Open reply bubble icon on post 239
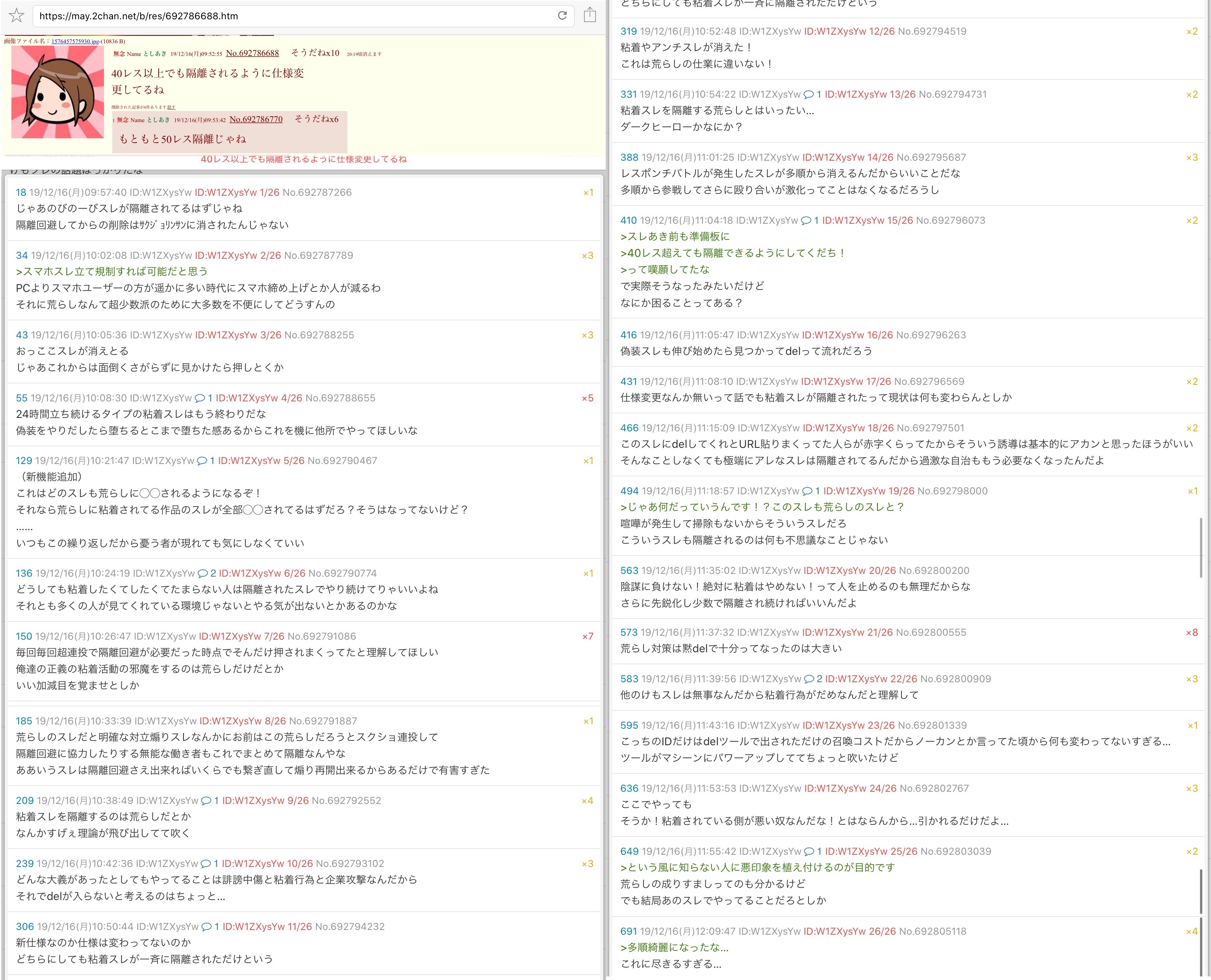Image resolution: width=1211 pixels, height=980 pixels. tap(206, 863)
